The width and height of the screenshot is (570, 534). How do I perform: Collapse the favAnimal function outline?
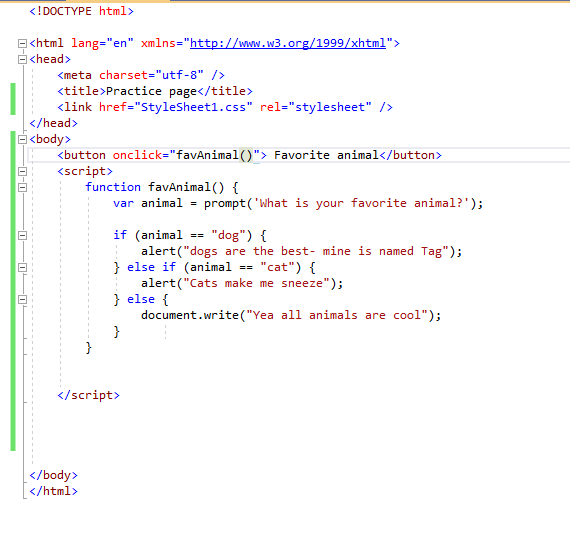coord(22,187)
